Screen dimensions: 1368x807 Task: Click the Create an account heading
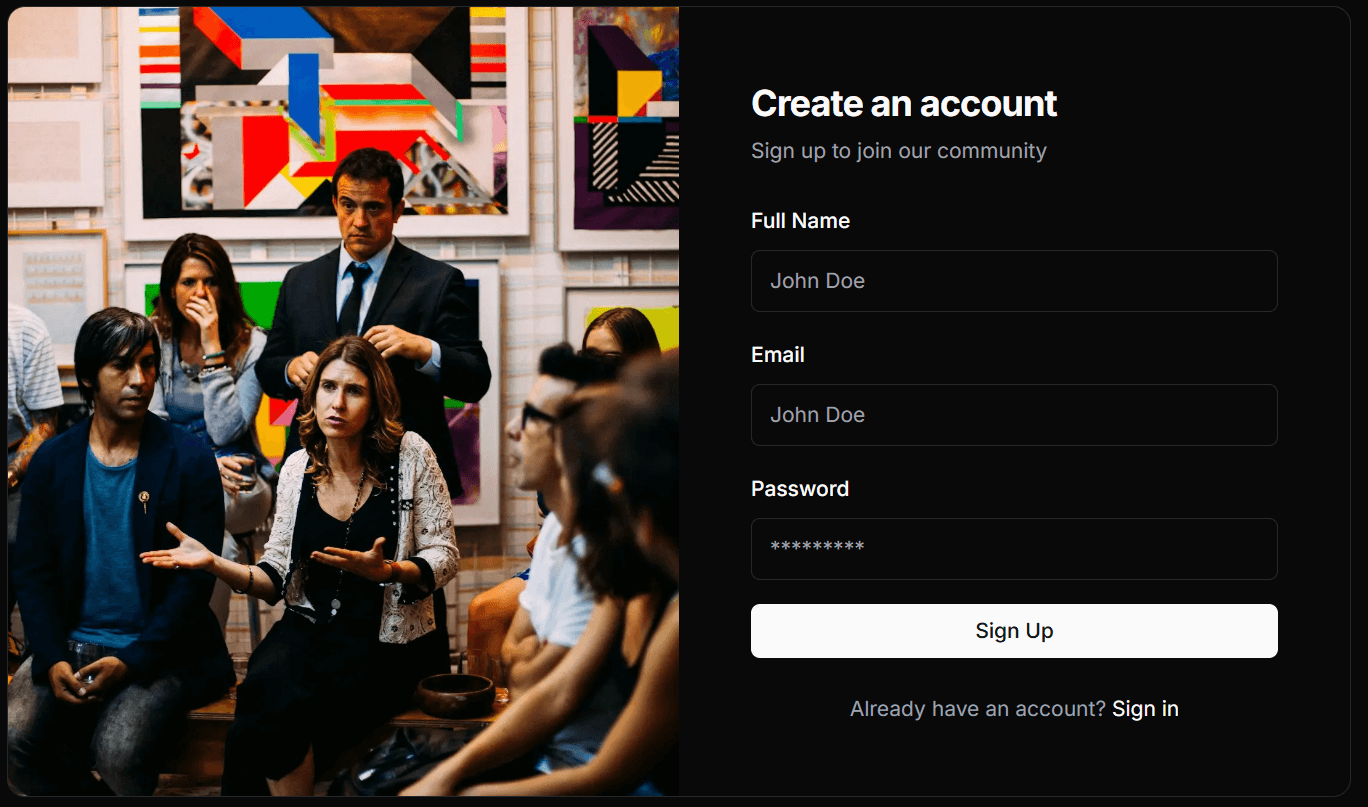[x=903, y=104]
